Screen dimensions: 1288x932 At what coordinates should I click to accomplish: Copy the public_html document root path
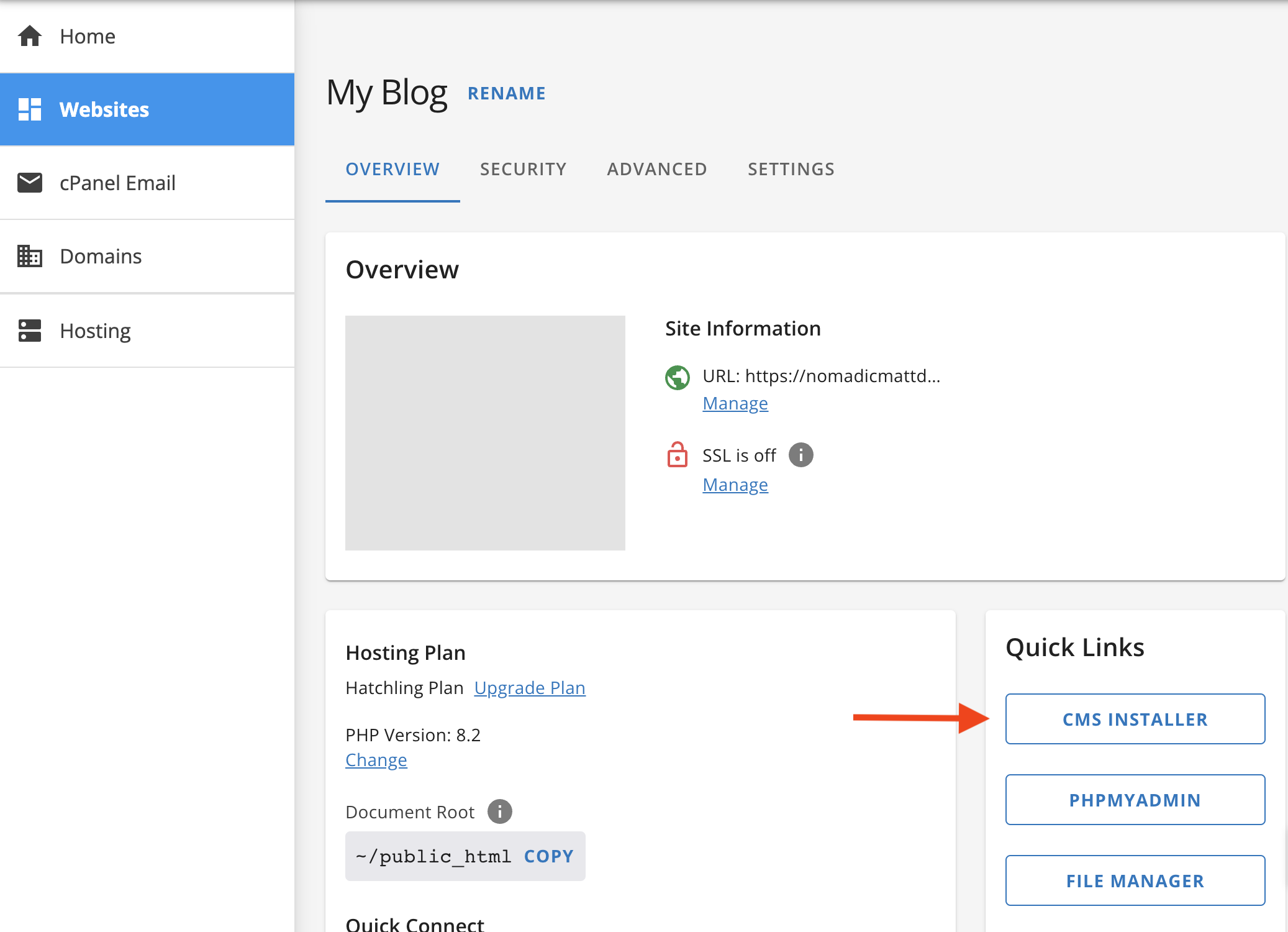pyautogui.click(x=548, y=856)
